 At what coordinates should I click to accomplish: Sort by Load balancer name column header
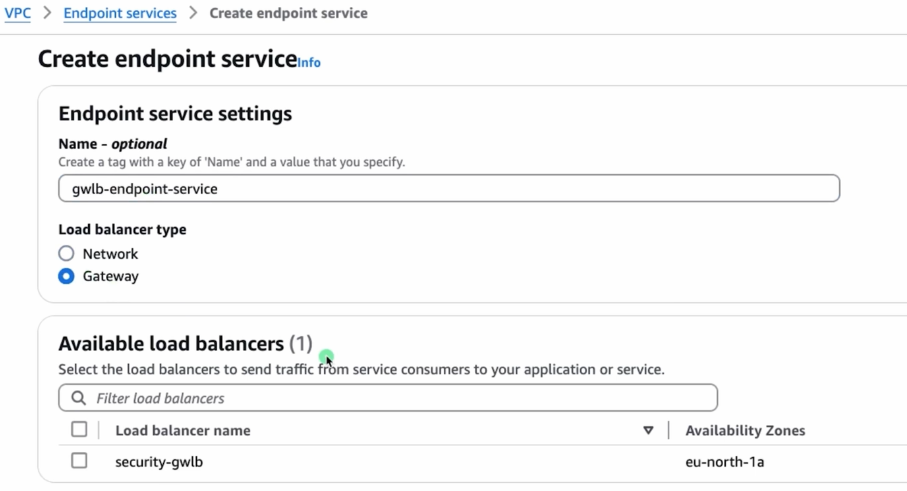pos(183,430)
